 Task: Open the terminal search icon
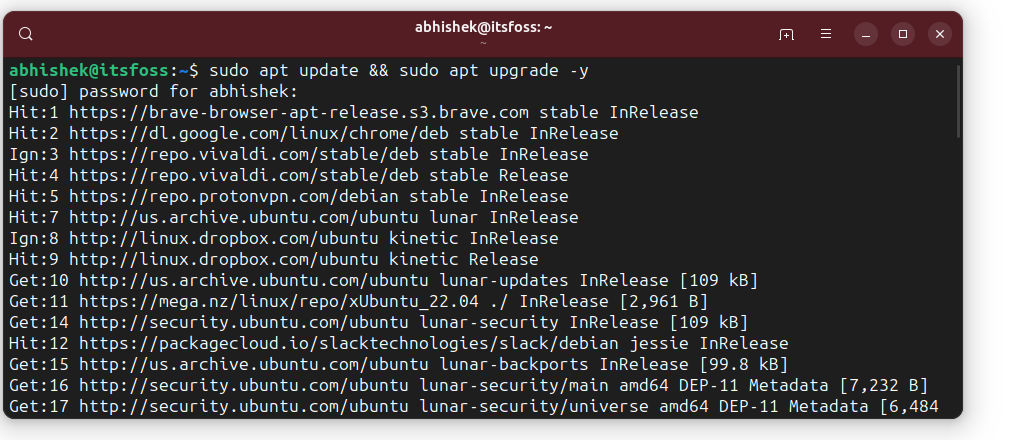point(26,34)
